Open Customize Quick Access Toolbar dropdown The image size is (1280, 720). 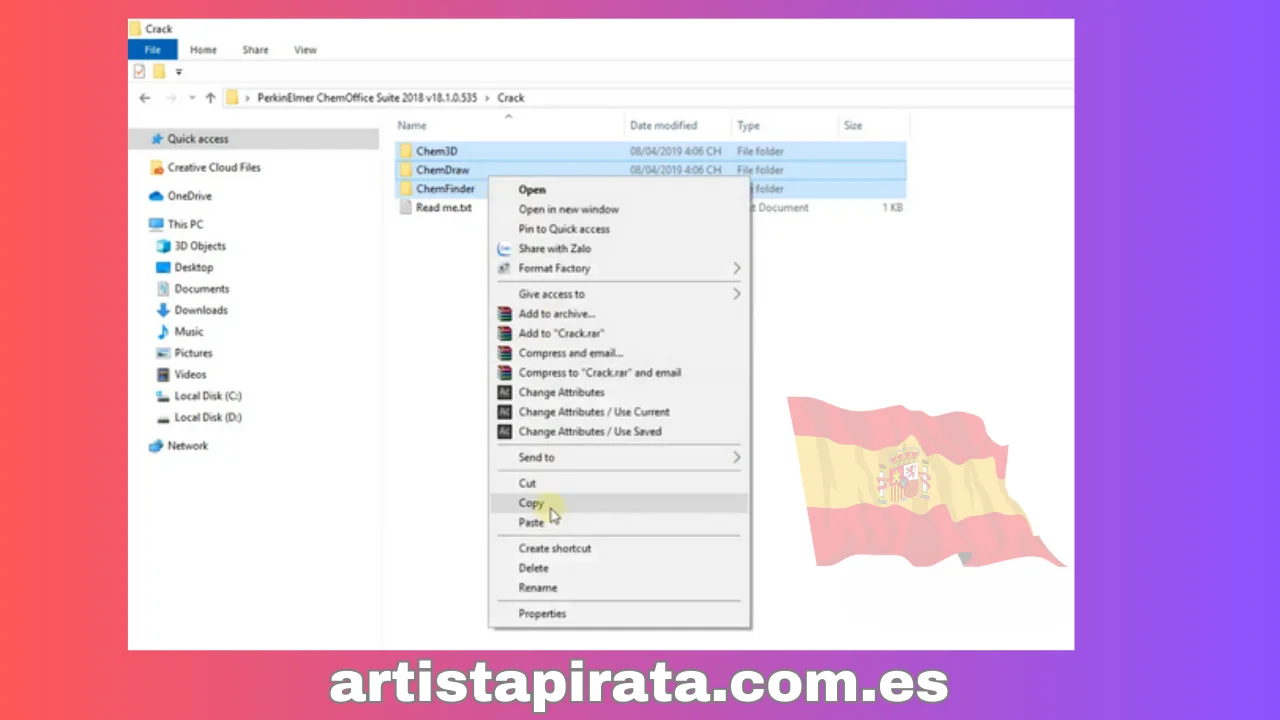(x=179, y=72)
